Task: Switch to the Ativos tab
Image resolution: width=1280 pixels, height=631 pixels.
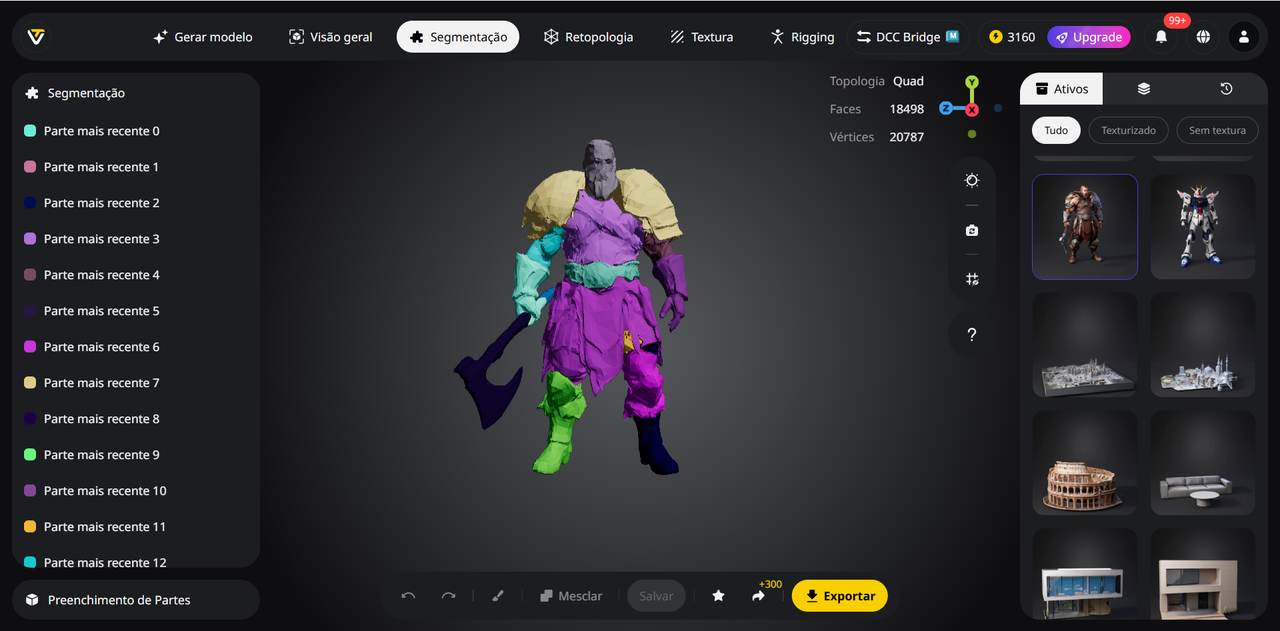Action: tap(1061, 89)
